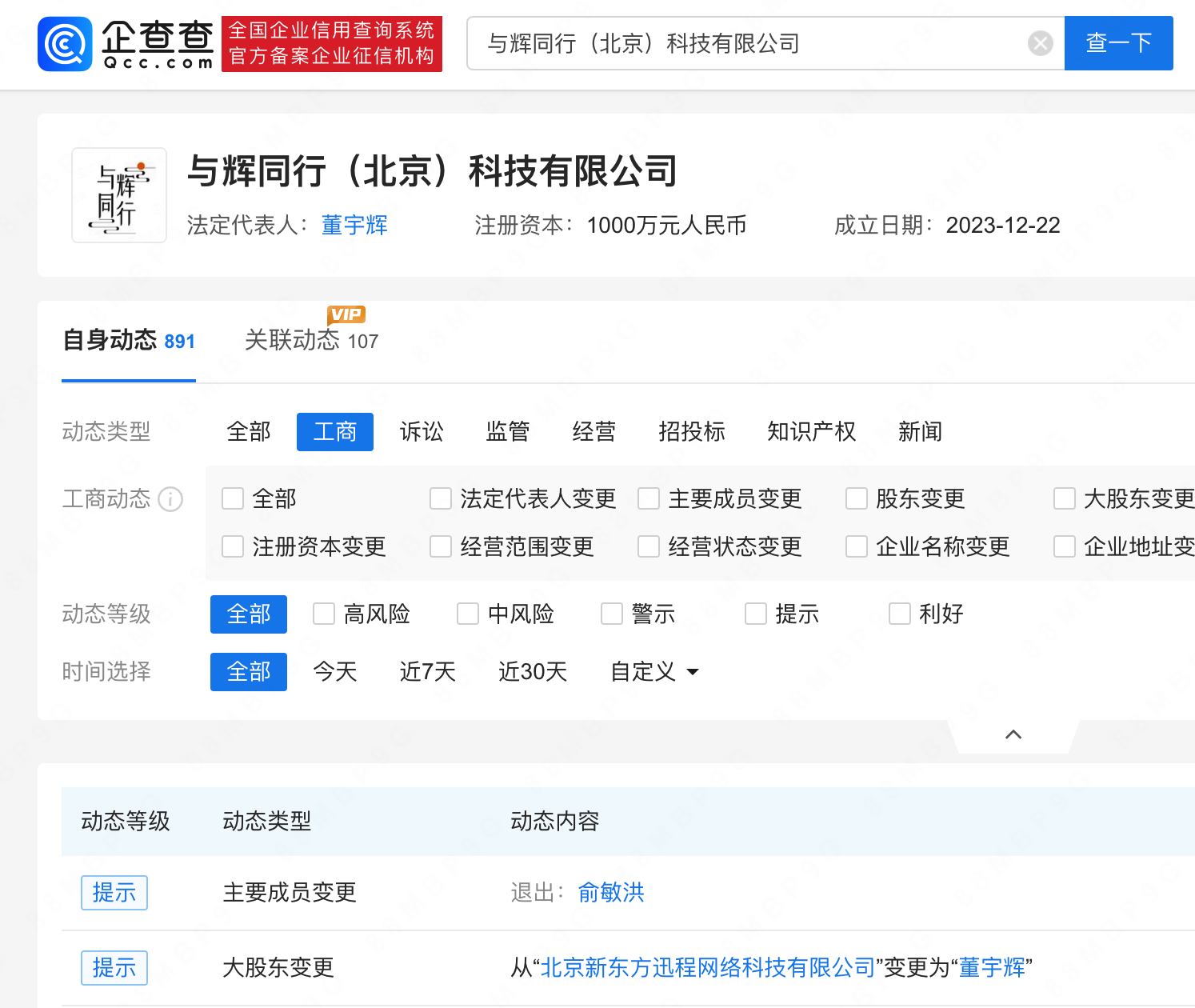Screen dimensions: 1195x1008
Task: Filter dynamics by 知识产权
Action: (812, 432)
